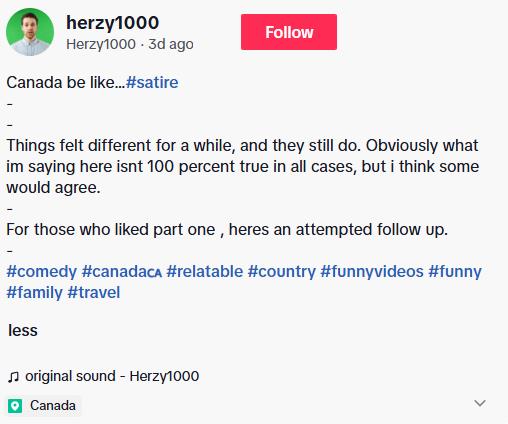Viewport: 508px width, 424px height.
Task: Click the music note icon
Action: click(13, 377)
